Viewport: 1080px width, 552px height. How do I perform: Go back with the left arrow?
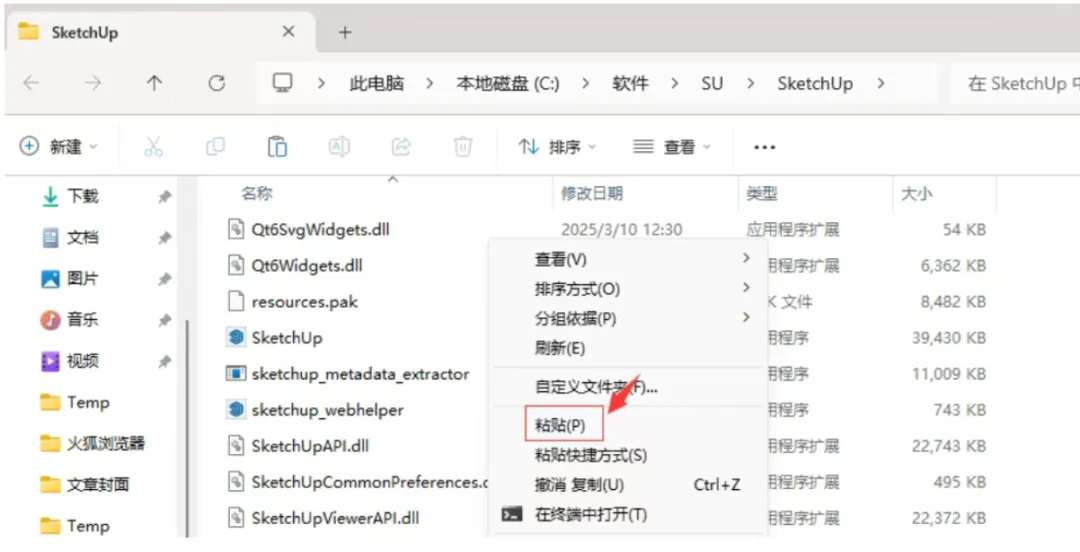[x=31, y=83]
